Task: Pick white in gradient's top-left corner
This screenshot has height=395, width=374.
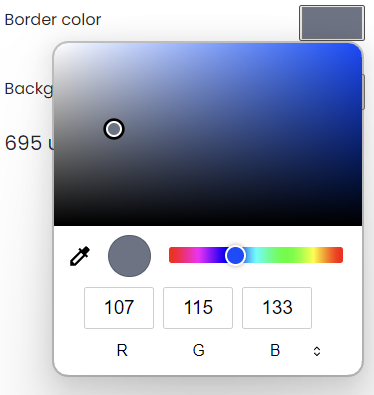Action: coord(58,47)
